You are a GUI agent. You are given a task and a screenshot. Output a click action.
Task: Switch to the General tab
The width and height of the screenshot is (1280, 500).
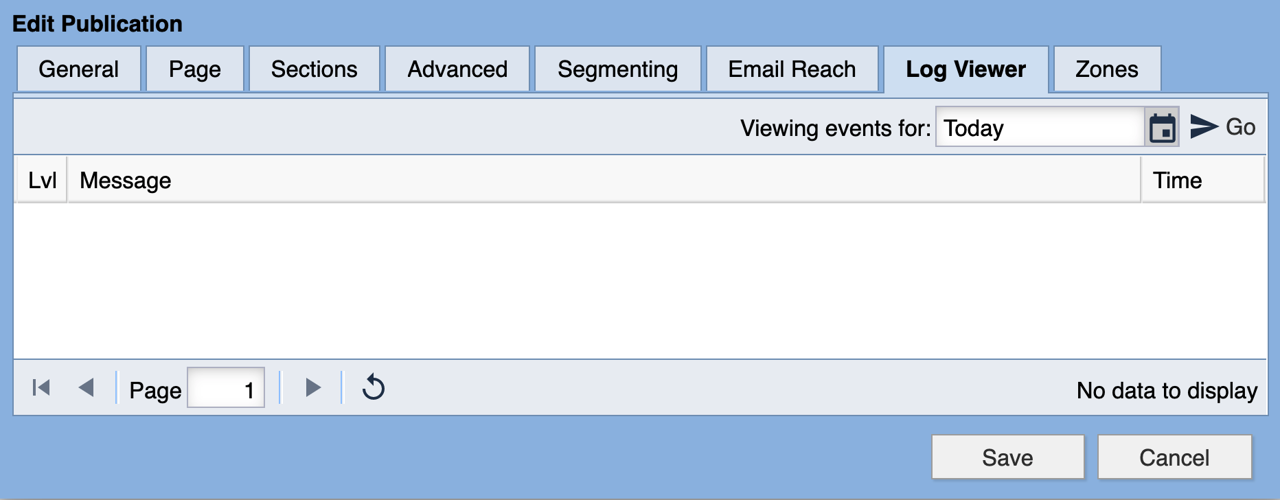pos(79,70)
